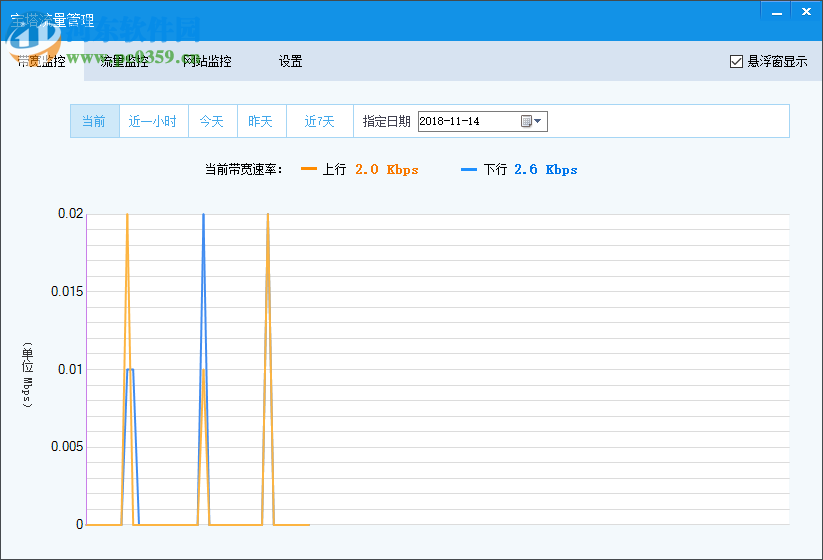The height and width of the screenshot is (560, 823).
Task: Click the 当前带宽速率 label
Action: pyautogui.click(x=244, y=170)
